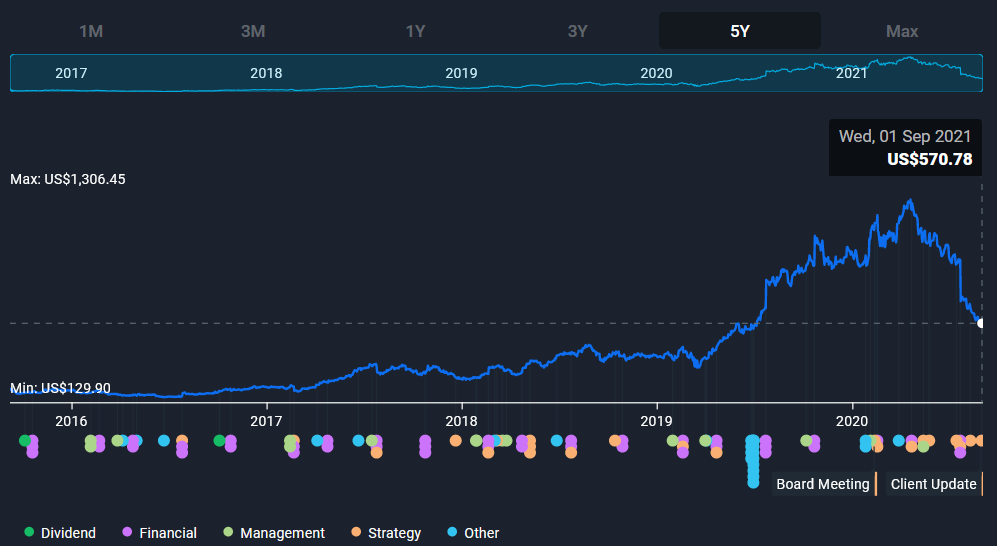Select the active 5Y range tab

(x=739, y=31)
